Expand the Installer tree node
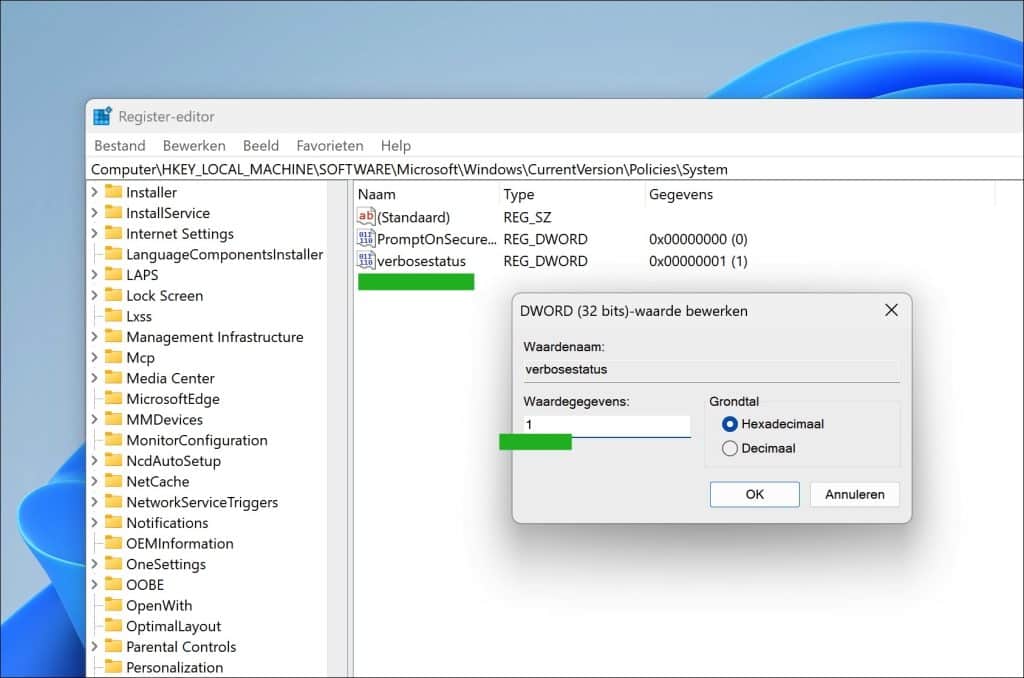1024x678 pixels. point(95,192)
